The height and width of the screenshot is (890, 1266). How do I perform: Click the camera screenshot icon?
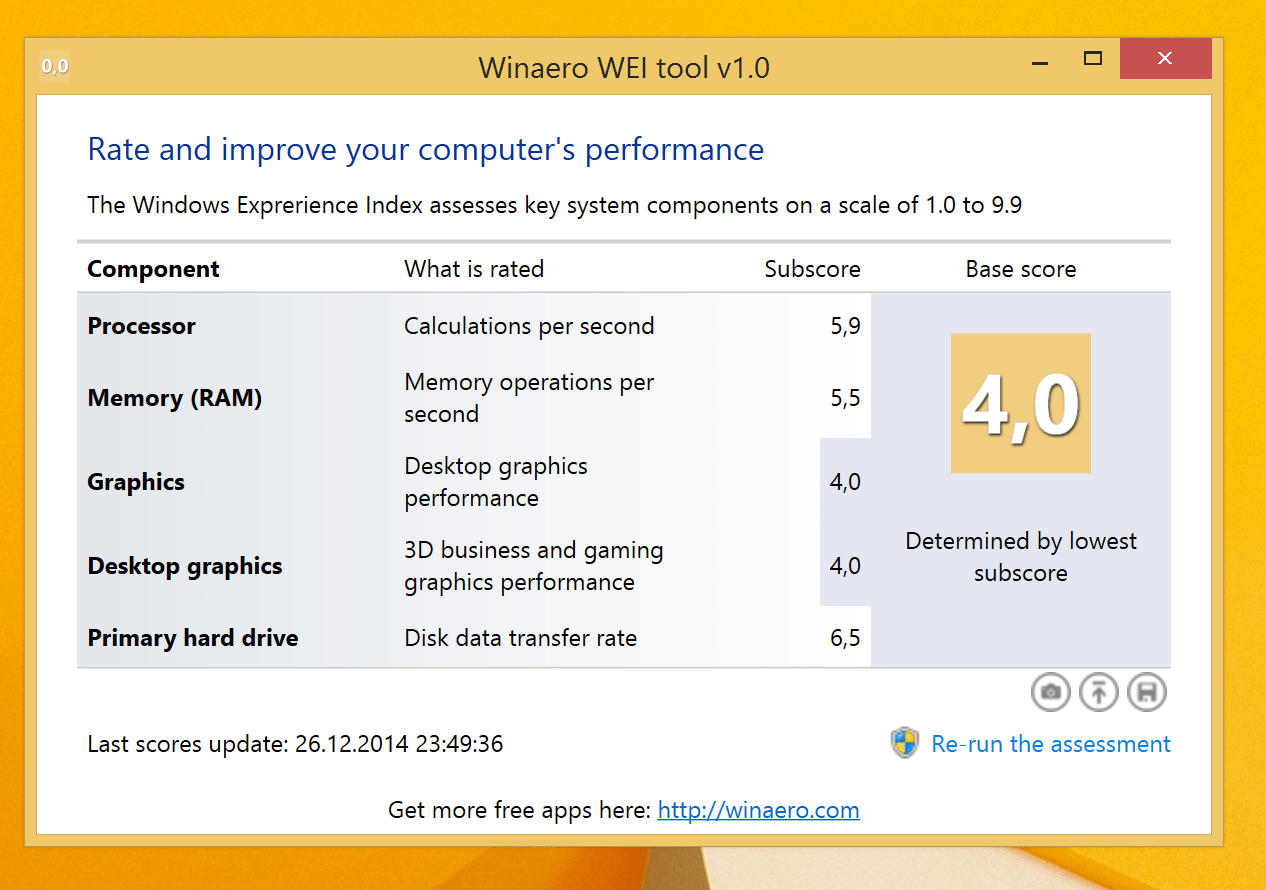[1050, 692]
